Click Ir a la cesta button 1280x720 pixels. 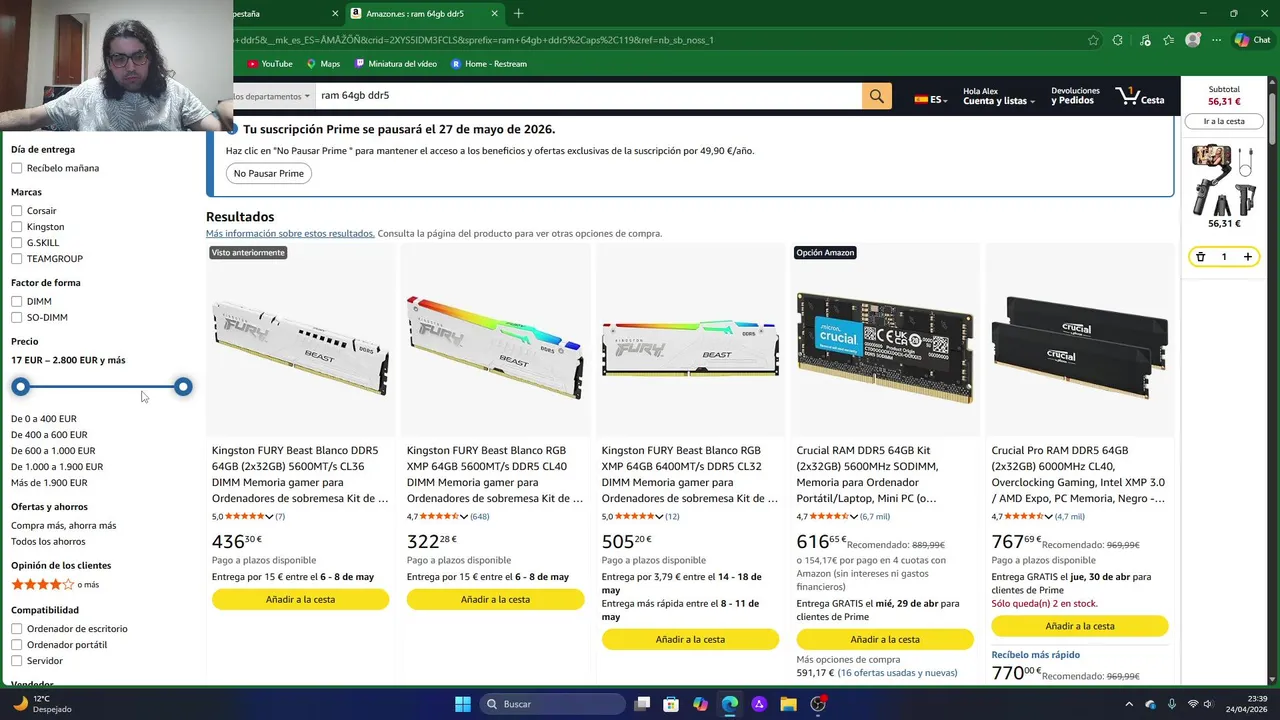1224,121
